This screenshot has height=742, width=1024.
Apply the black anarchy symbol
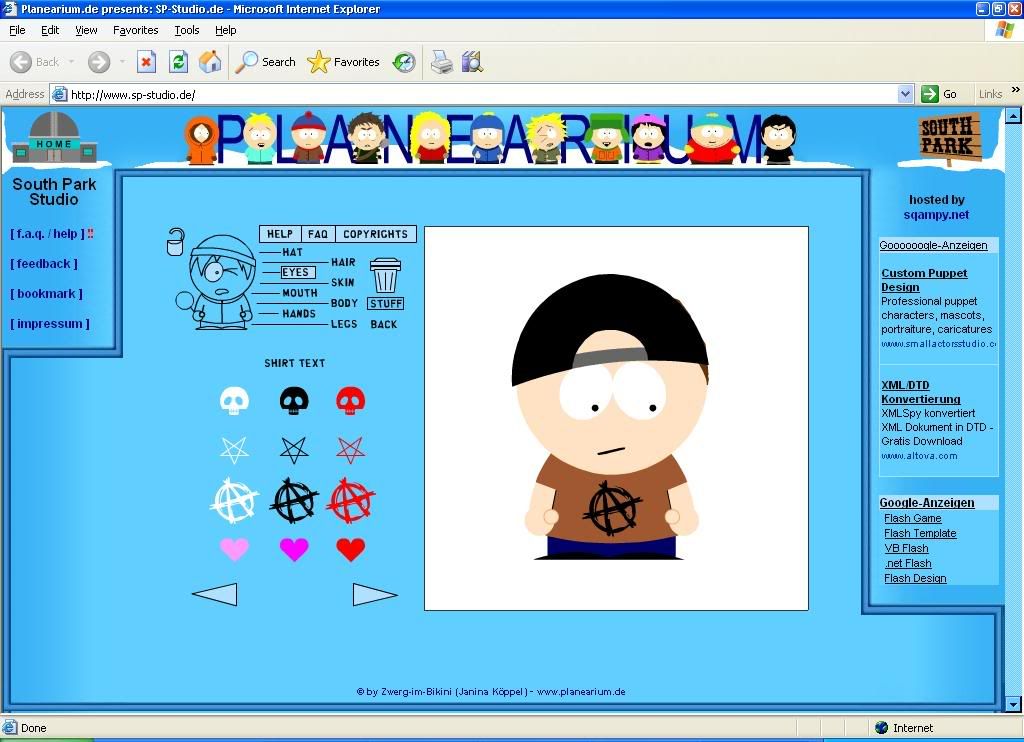[x=294, y=501]
